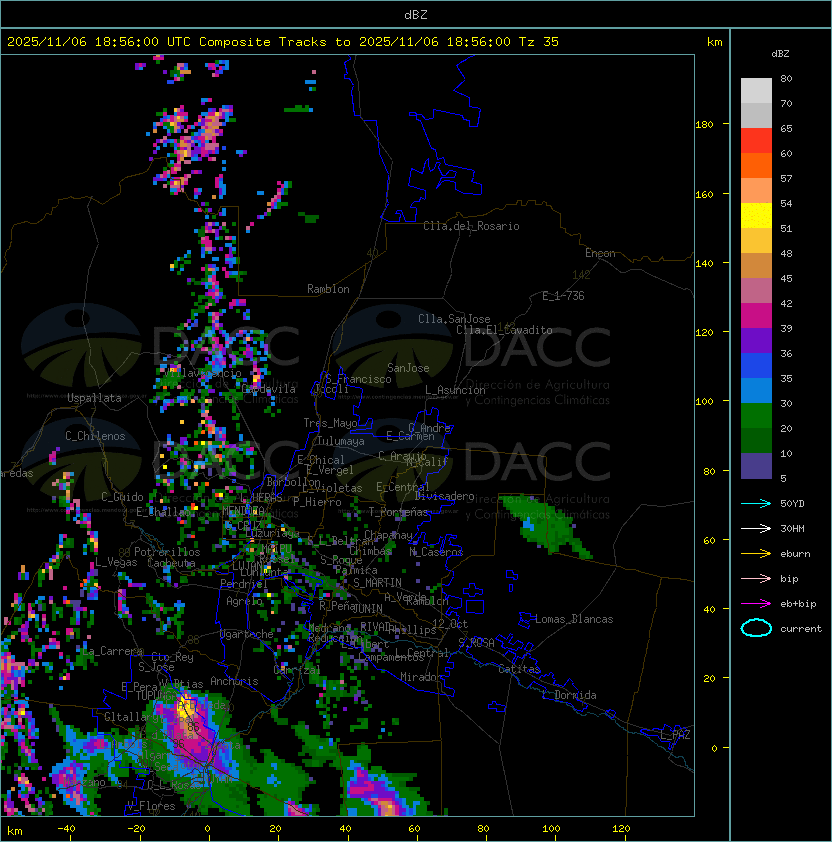832x842 pixels.
Task: Click the E_1-736 map label
Action: pos(563,296)
